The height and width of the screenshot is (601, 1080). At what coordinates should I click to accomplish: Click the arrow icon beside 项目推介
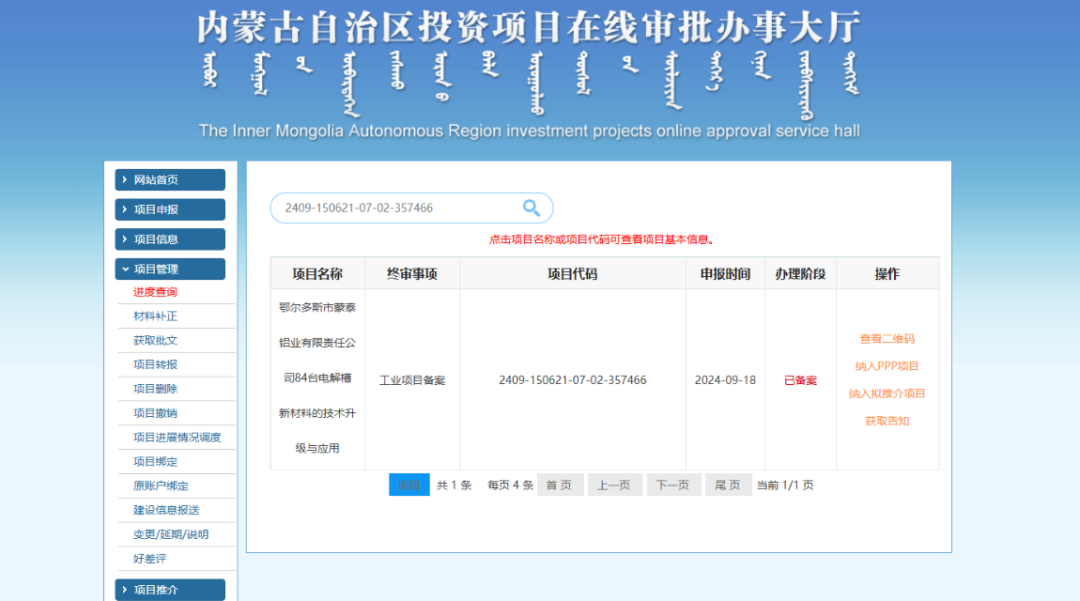[x=124, y=589]
